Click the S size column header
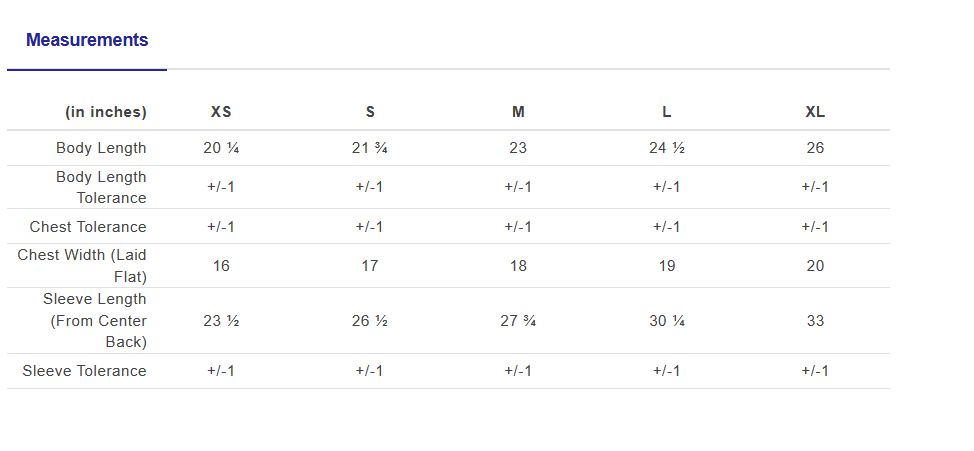Screen dimensions: 974x451 click(370, 112)
